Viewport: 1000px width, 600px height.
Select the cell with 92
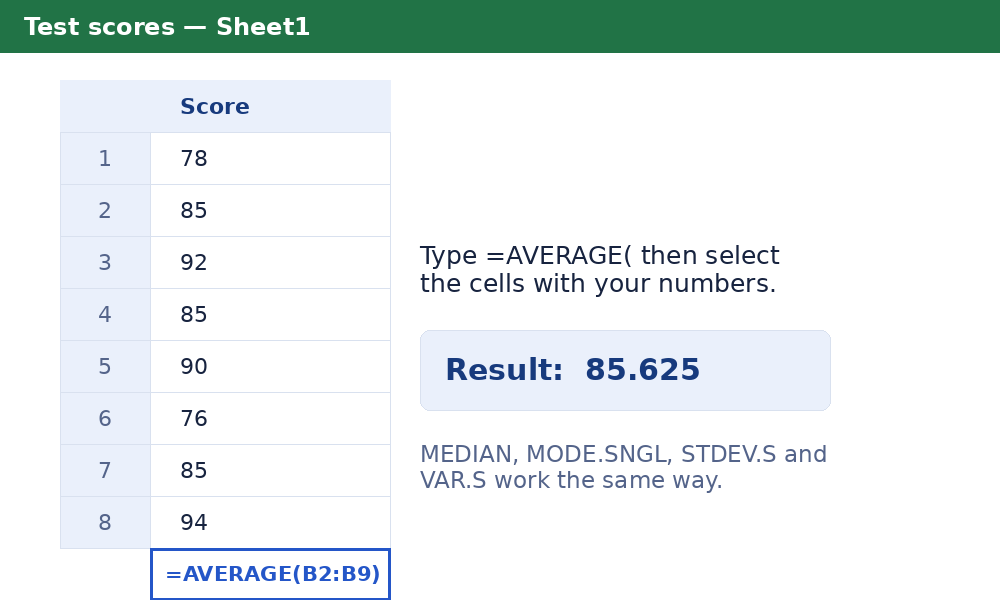pyautogui.click(x=270, y=263)
